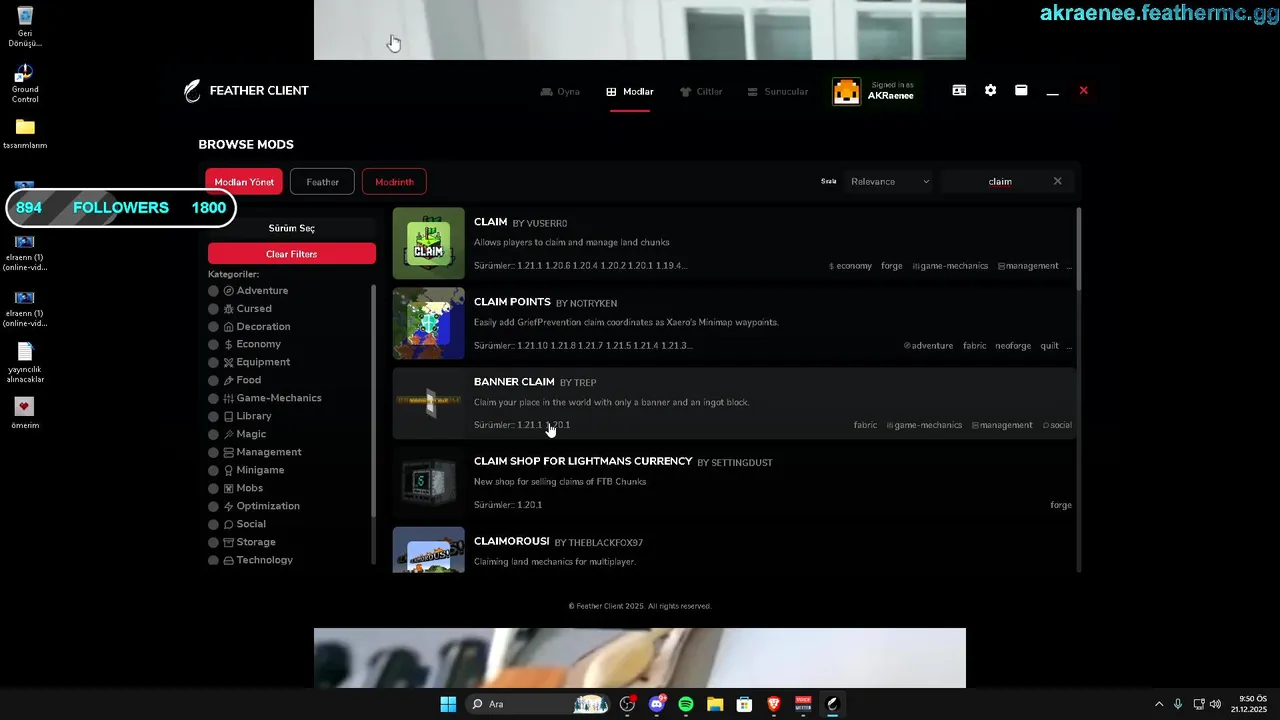Select the Feather source button
The height and width of the screenshot is (720, 1280).
(x=322, y=182)
